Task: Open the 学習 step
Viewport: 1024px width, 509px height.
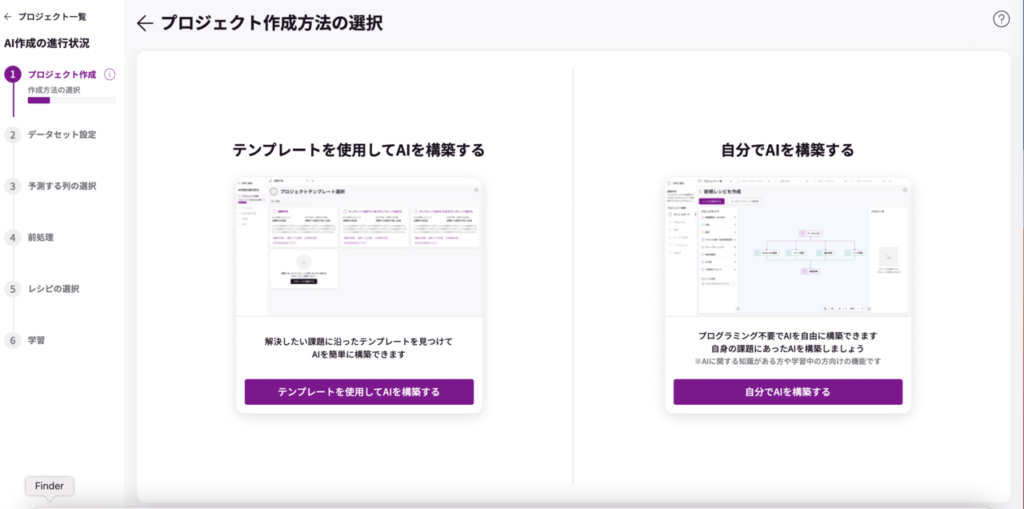Action: (x=36, y=340)
